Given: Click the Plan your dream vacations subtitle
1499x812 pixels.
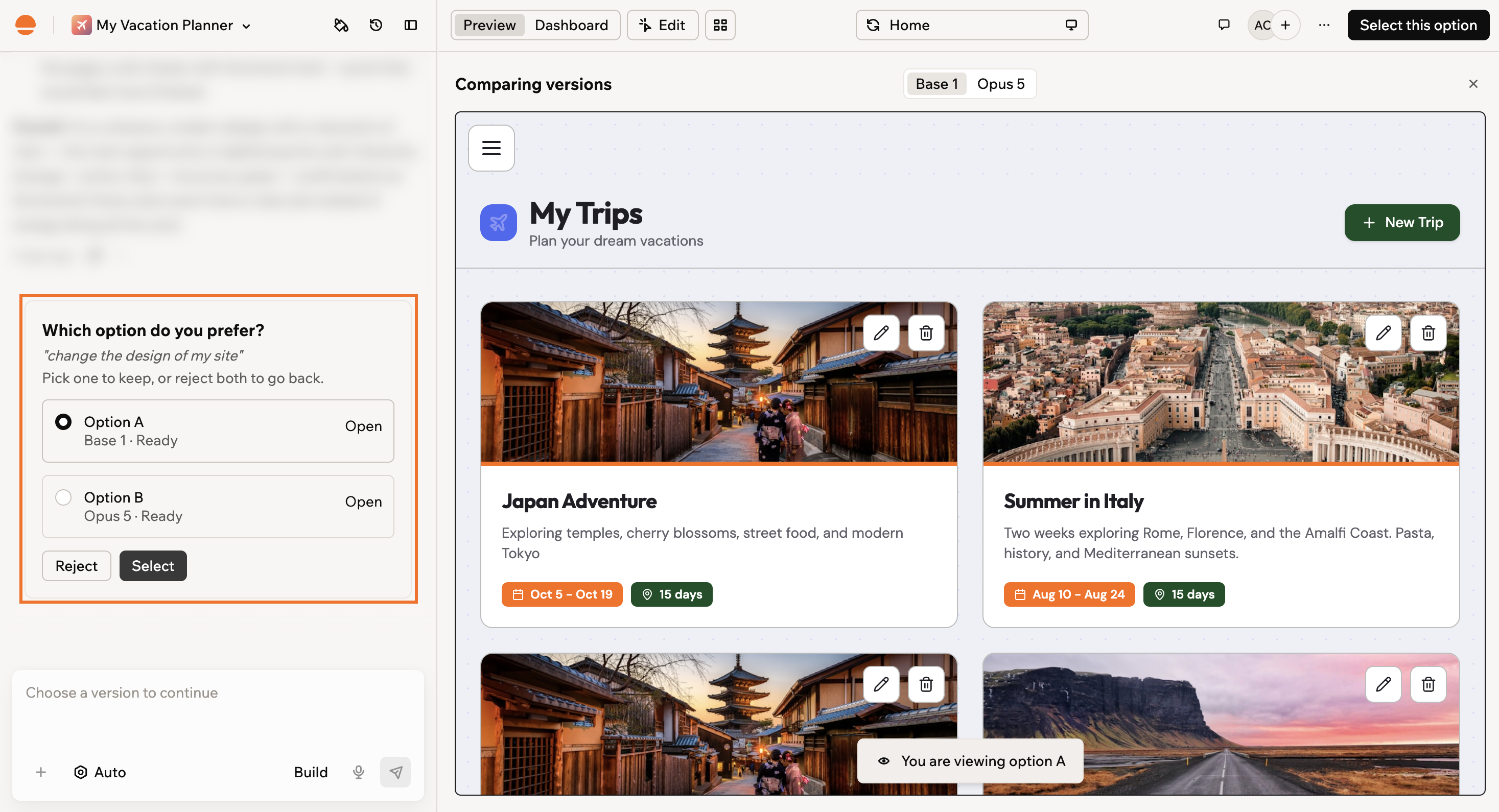Looking at the screenshot, I should (616, 241).
